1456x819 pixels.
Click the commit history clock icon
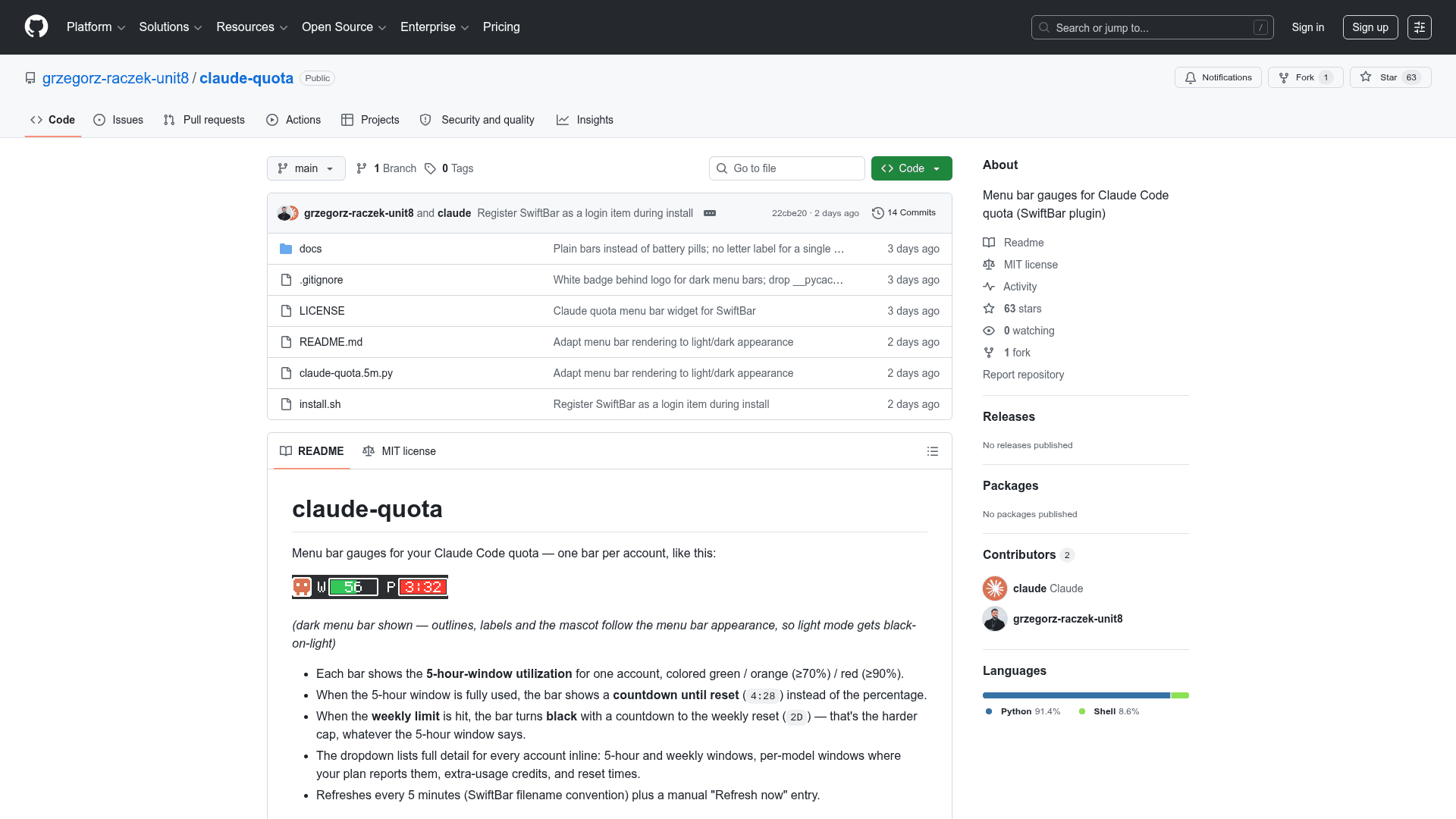tap(878, 213)
